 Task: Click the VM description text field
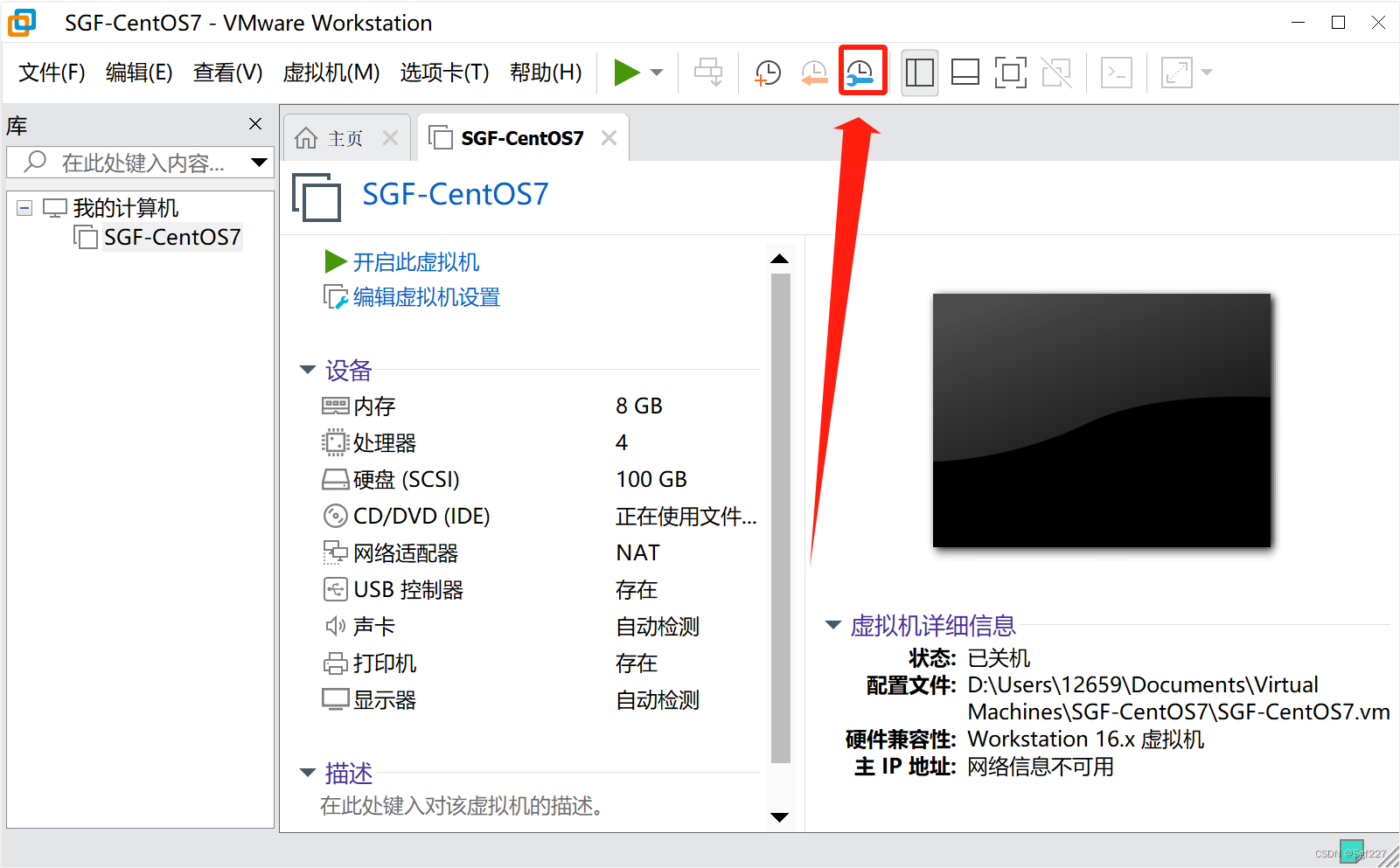click(x=462, y=806)
